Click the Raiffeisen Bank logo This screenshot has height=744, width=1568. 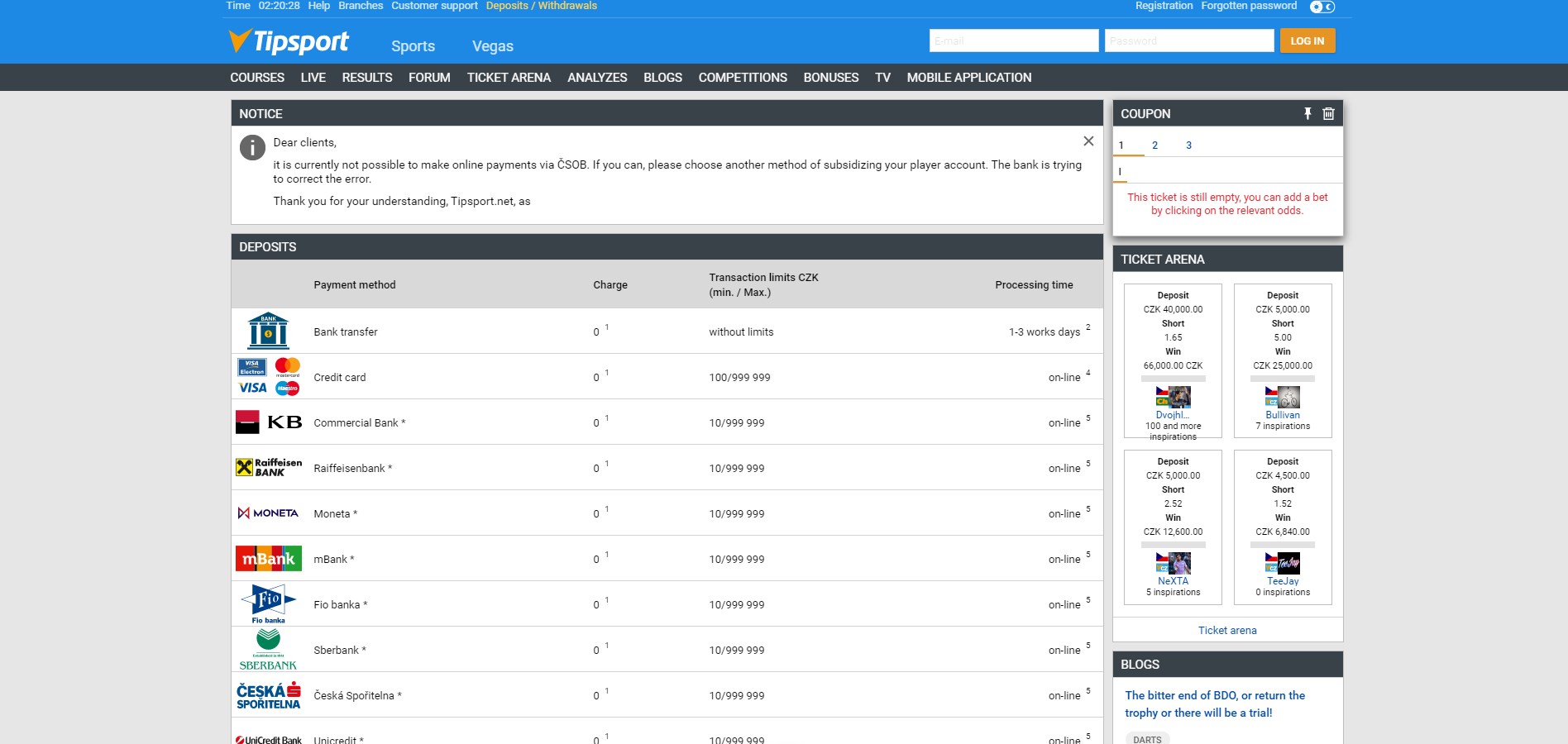269,467
